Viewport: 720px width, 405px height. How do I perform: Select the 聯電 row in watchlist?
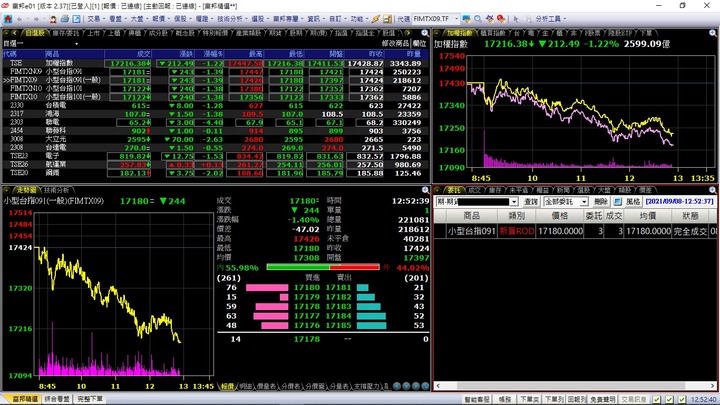pyautogui.click(x=216, y=123)
